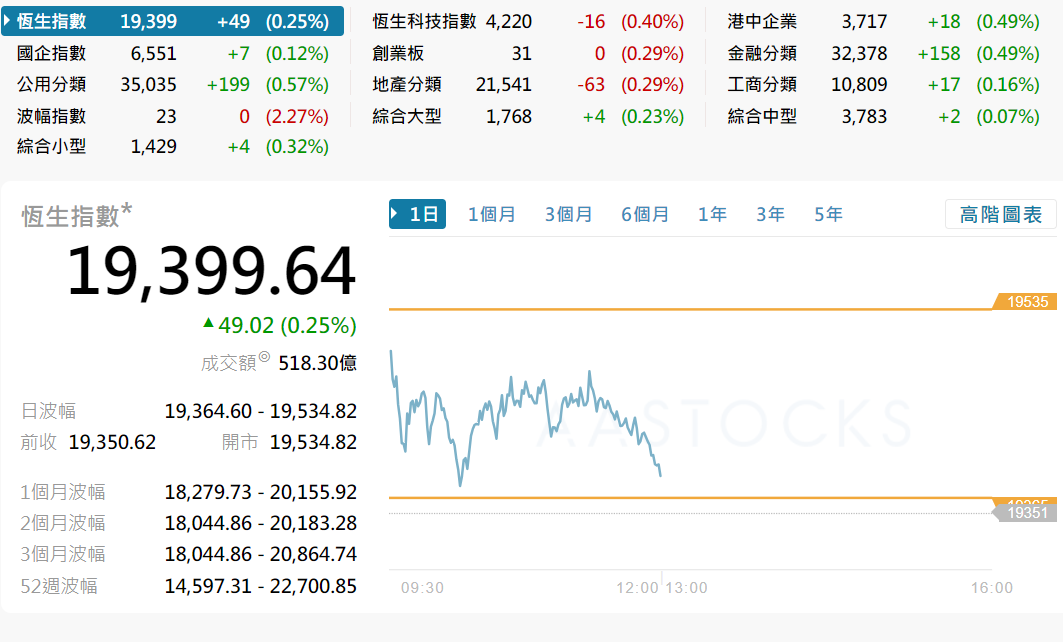Click the green up-triangle next to 49.02
Image resolution: width=1063 pixels, height=642 pixels.
point(208,323)
